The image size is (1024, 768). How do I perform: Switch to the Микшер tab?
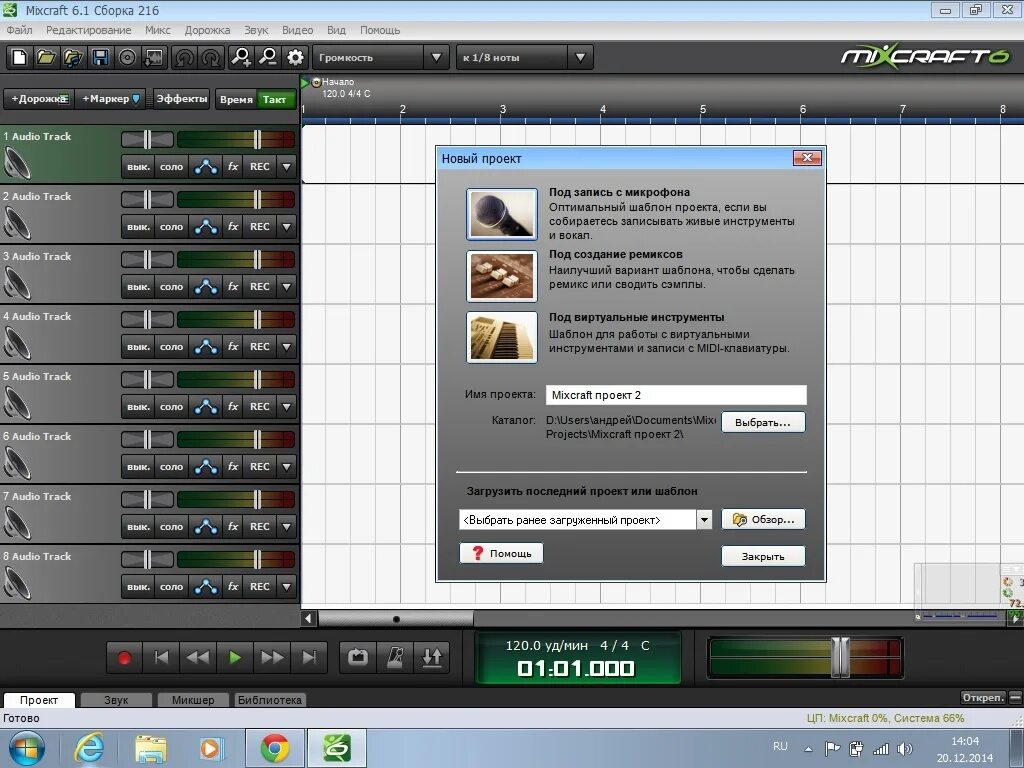click(x=193, y=700)
